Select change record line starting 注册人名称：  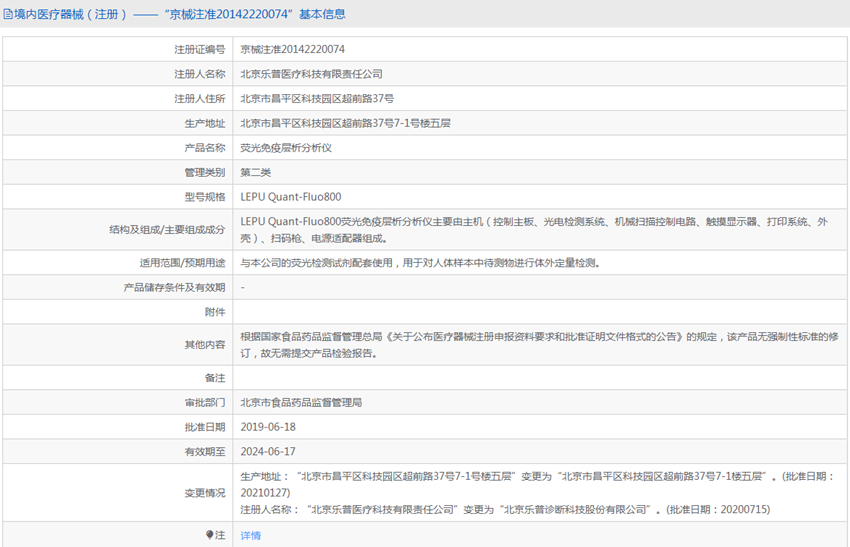click(x=505, y=510)
